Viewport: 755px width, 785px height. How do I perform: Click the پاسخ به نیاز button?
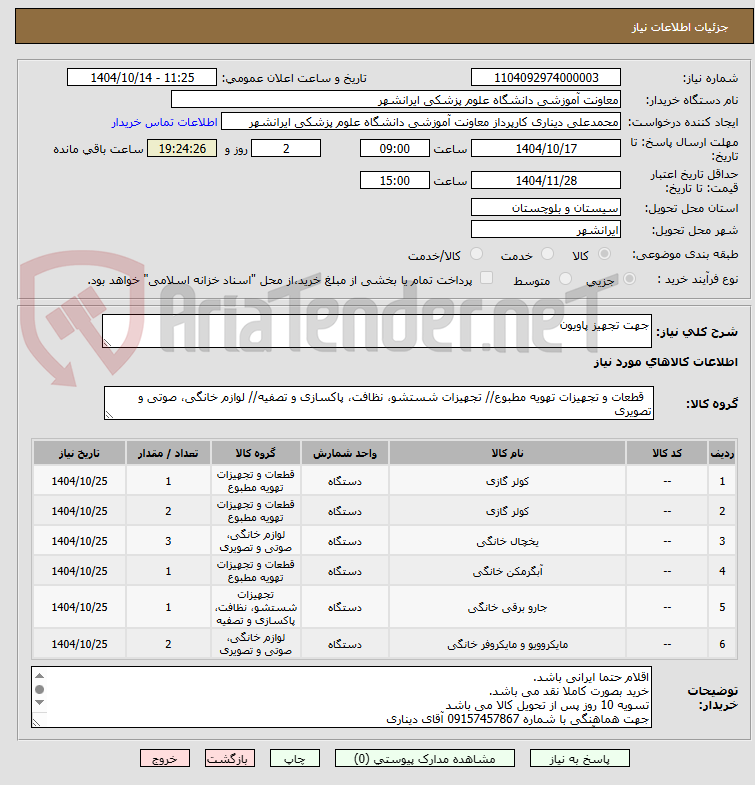[579, 758]
